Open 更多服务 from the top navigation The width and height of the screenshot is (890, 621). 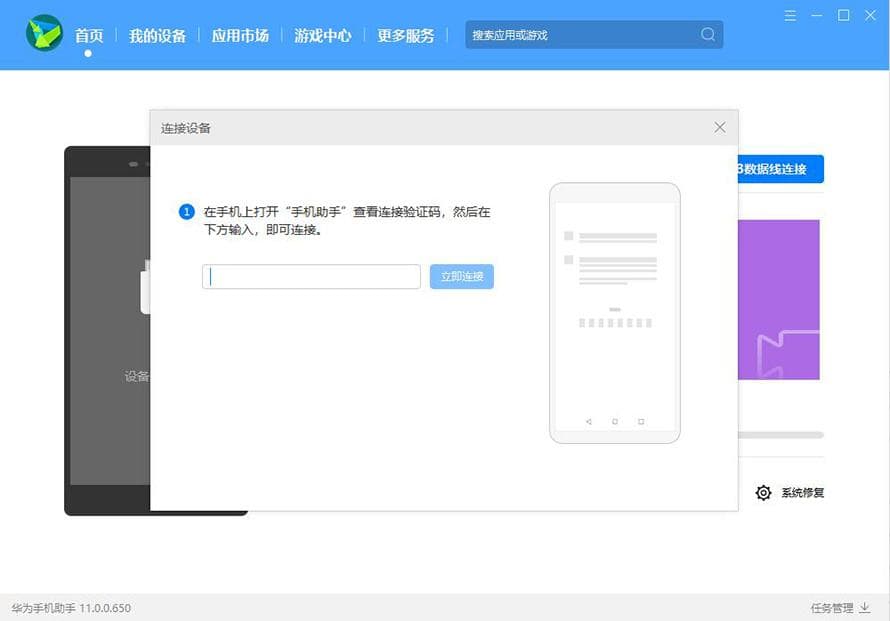click(x=406, y=34)
